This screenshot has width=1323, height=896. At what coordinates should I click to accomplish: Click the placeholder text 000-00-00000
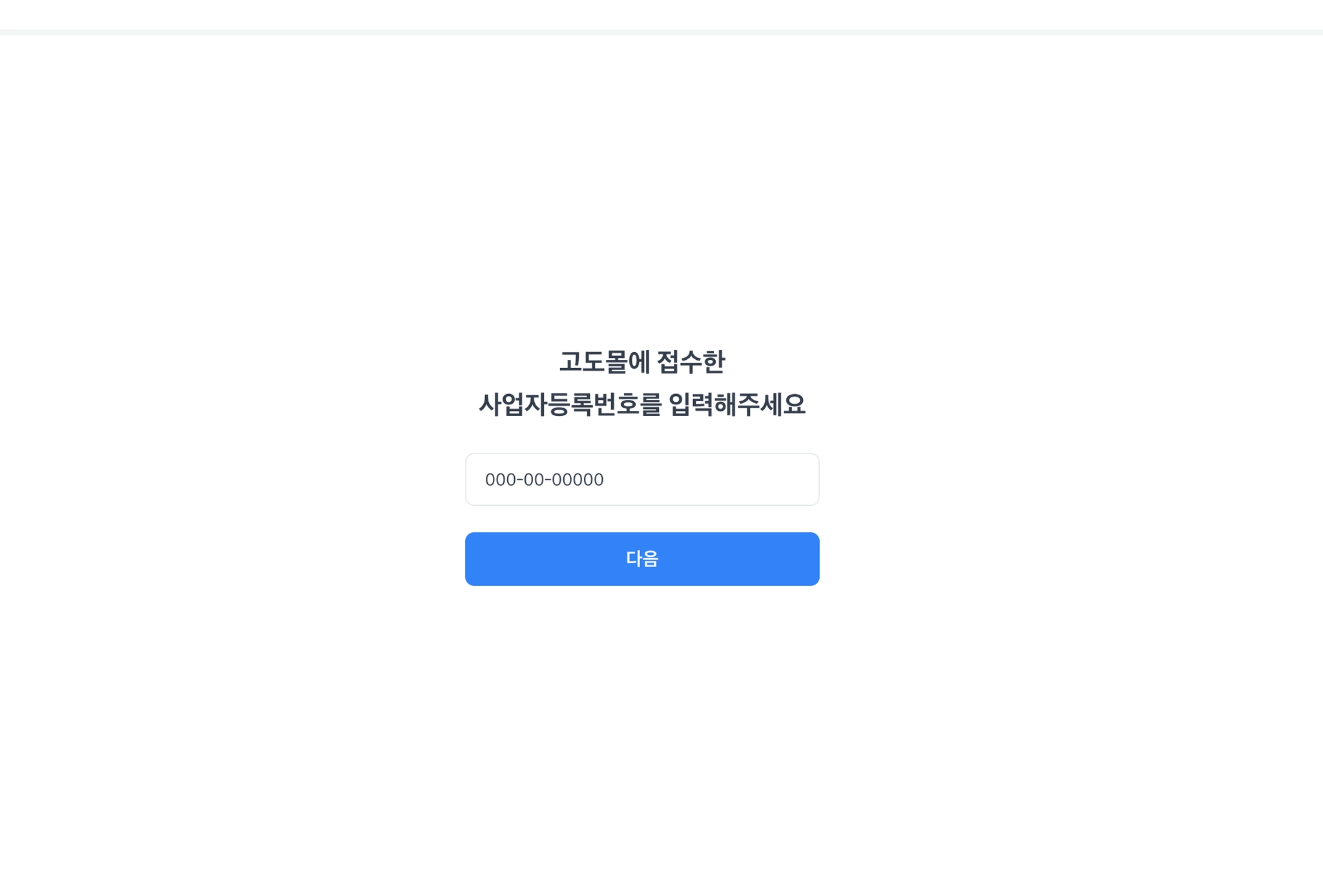click(545, 479)
